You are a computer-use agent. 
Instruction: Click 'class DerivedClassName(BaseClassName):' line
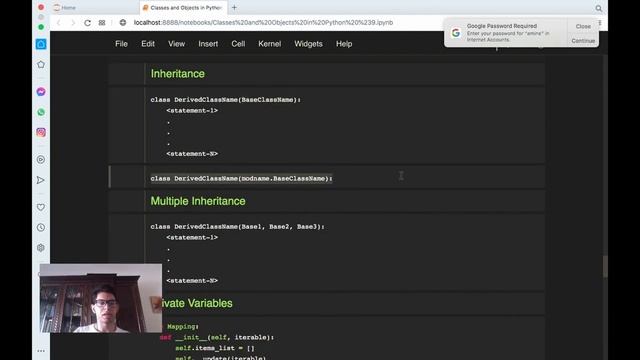(225, 100)
